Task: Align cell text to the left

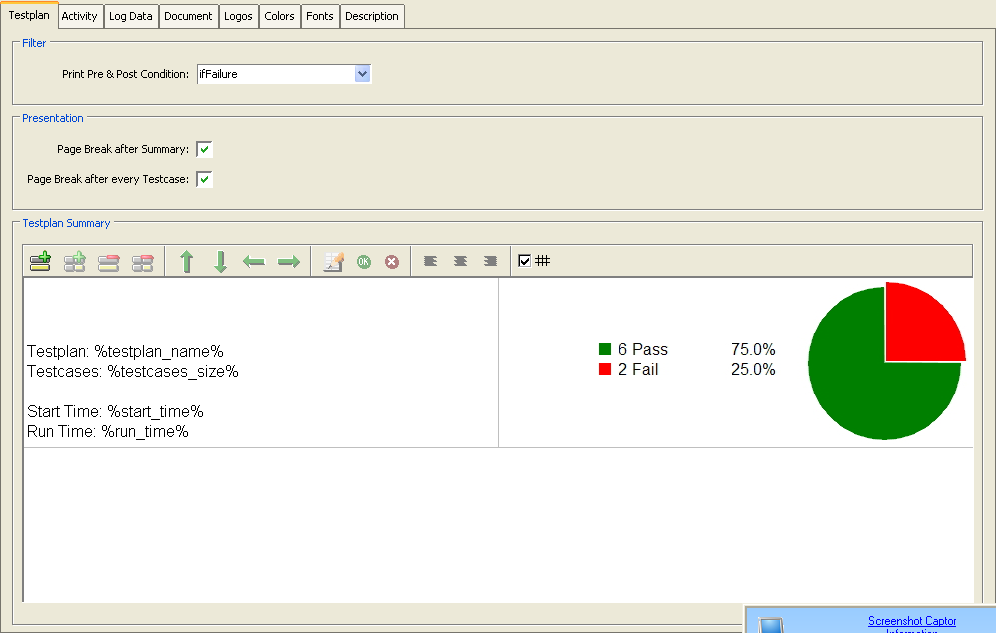Action: click(430, 262)
